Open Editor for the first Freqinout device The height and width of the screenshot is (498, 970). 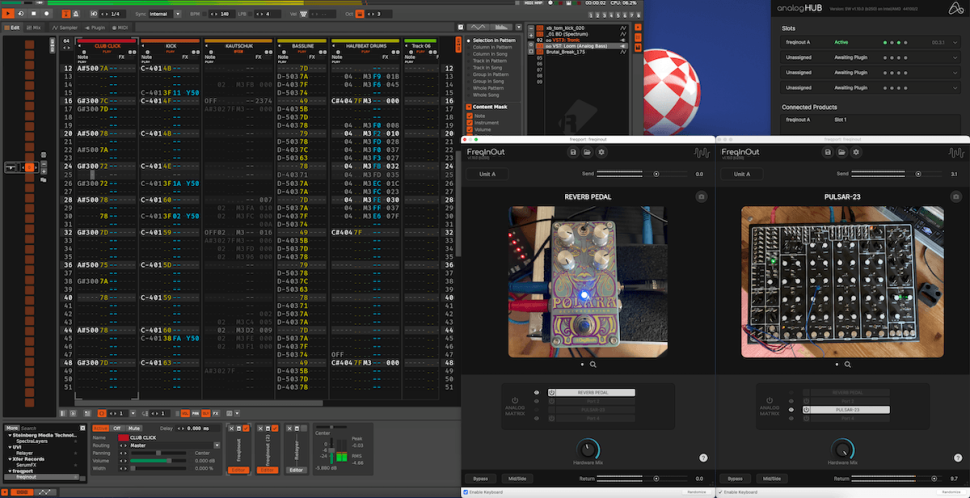click(238, 470)
